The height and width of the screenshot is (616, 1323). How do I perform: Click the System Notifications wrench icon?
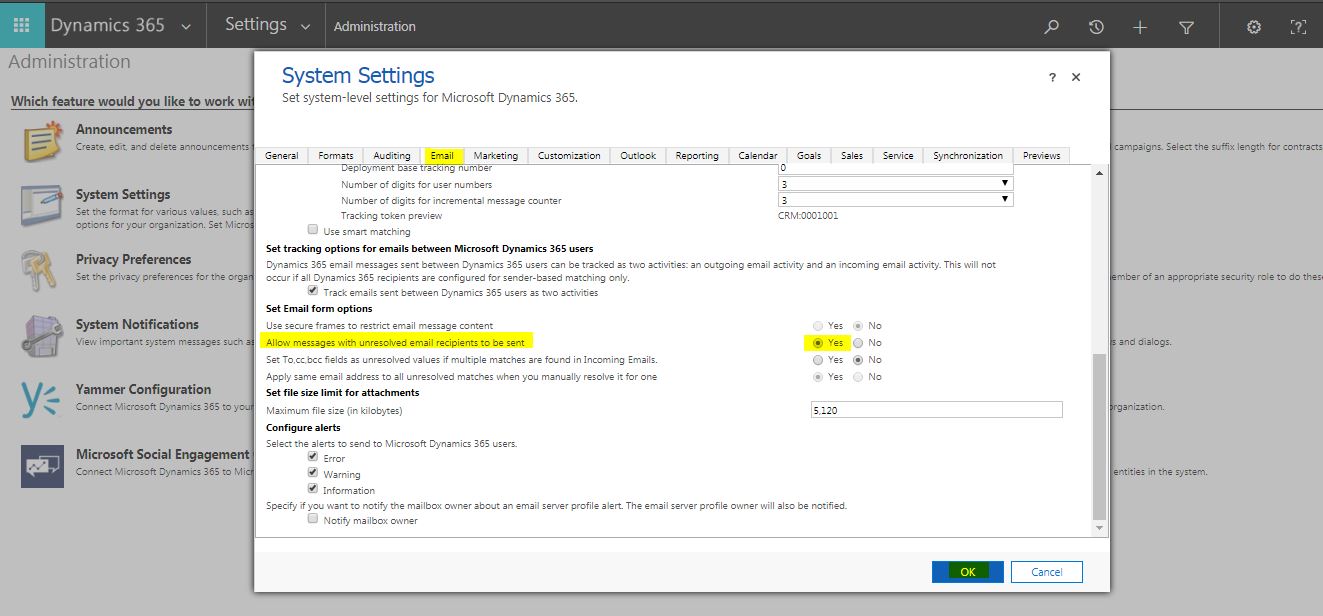[x=42, y=336]
